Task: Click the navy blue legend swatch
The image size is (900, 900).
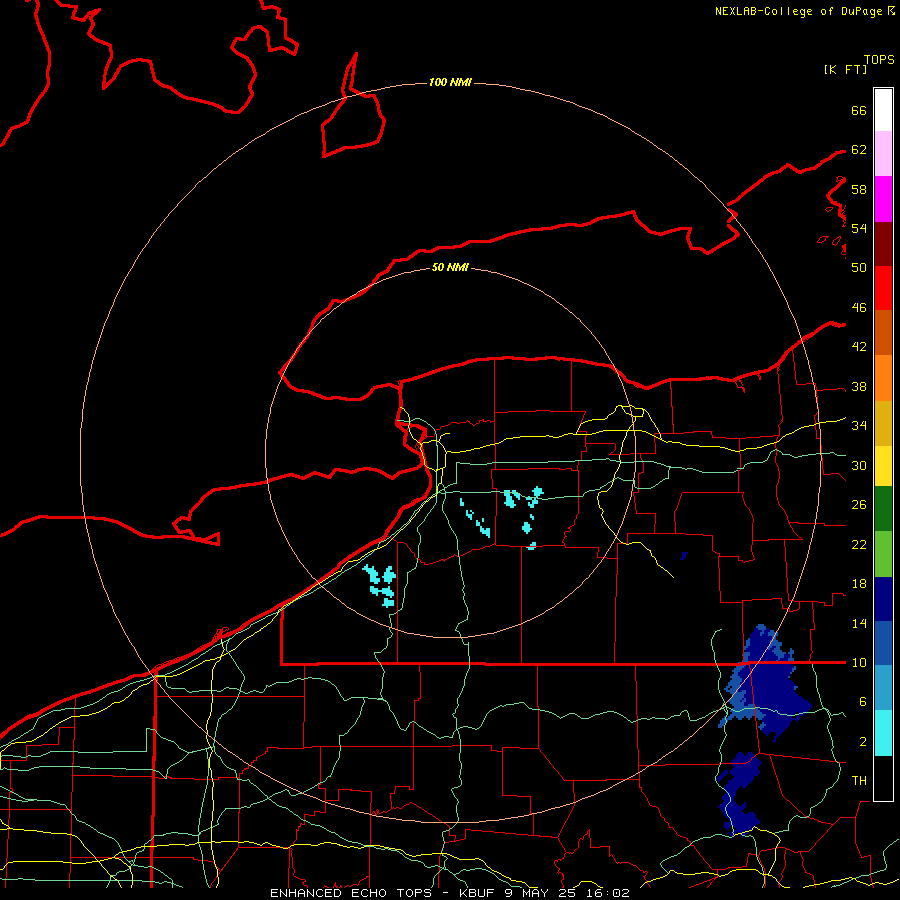Action: (x=883, y=599)
